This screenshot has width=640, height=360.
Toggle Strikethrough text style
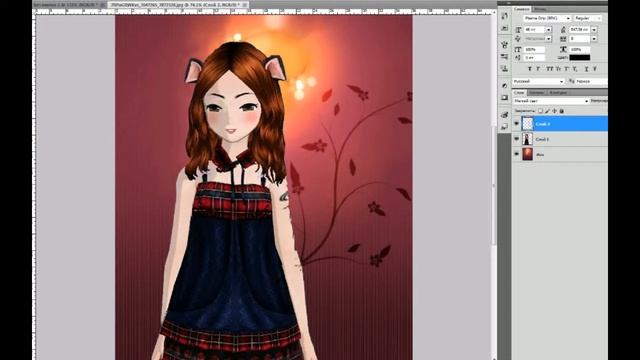coord(595,69)
